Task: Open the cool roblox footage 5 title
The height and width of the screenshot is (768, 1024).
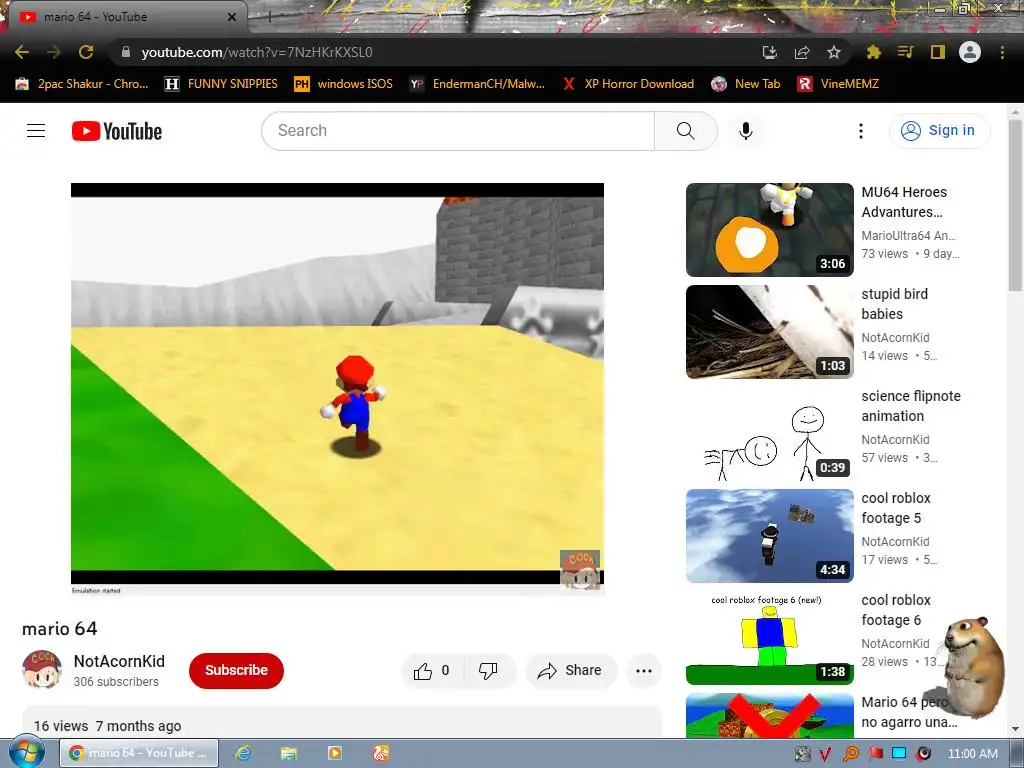Action: point(896,507)
